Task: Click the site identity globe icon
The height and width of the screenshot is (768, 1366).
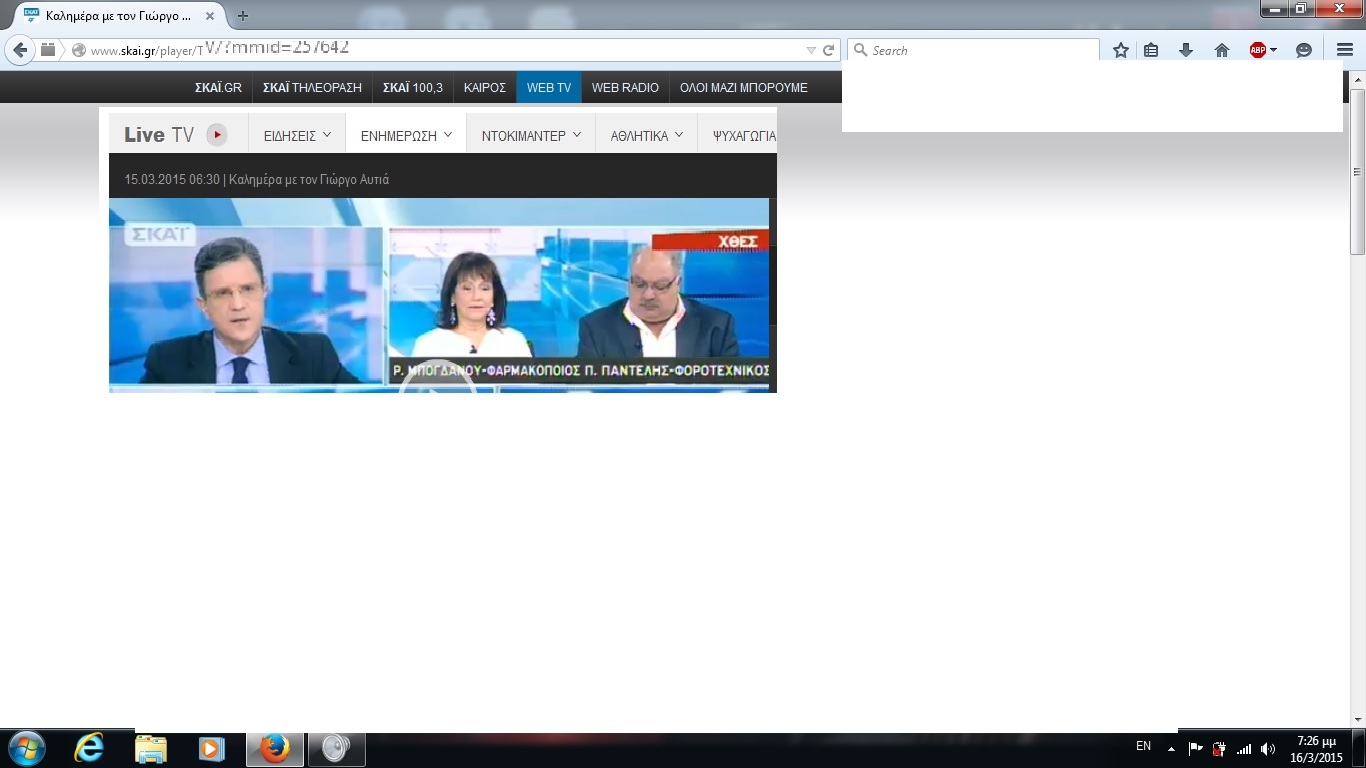Action: pyautogui.click(x=79, y=50)
